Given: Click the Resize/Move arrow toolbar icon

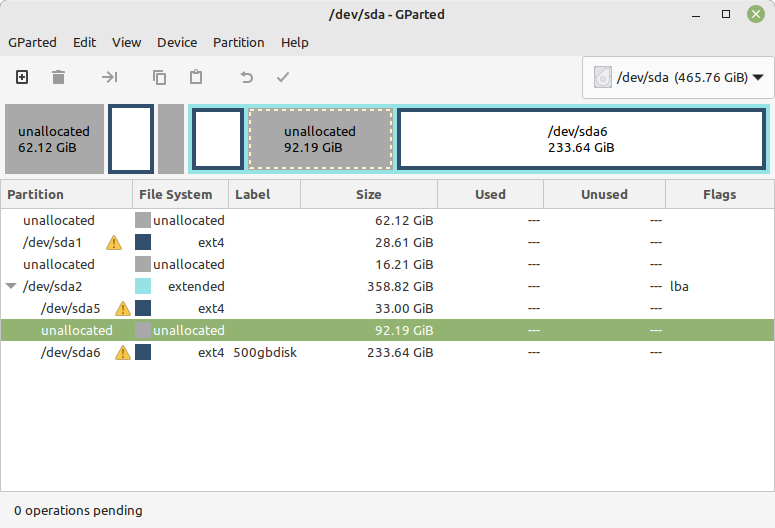Looking at the screenshot, I should click(109, 77).
